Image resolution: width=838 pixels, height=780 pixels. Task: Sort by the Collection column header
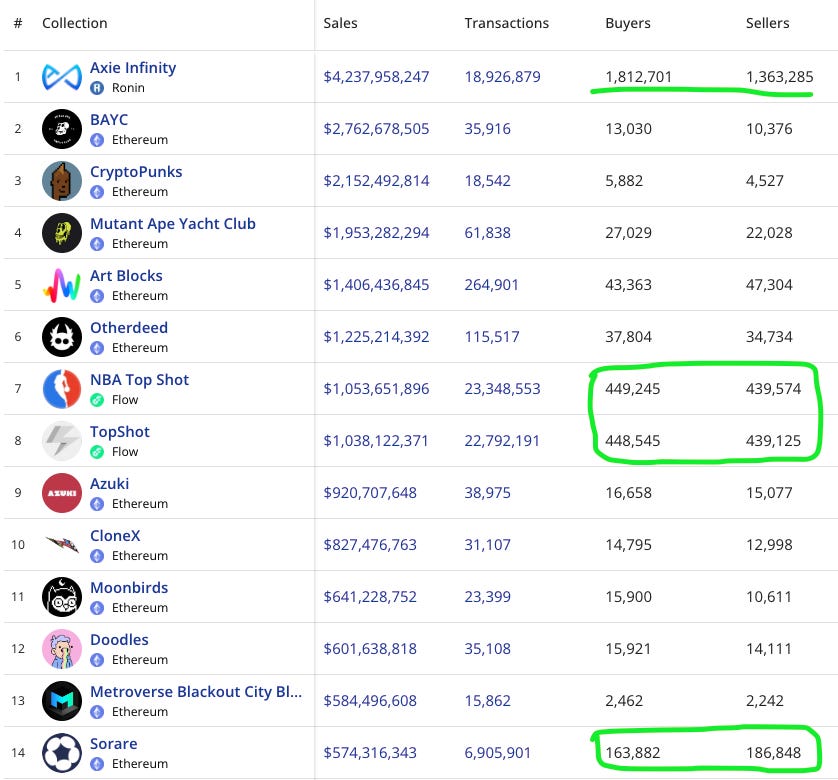point(75,23)
